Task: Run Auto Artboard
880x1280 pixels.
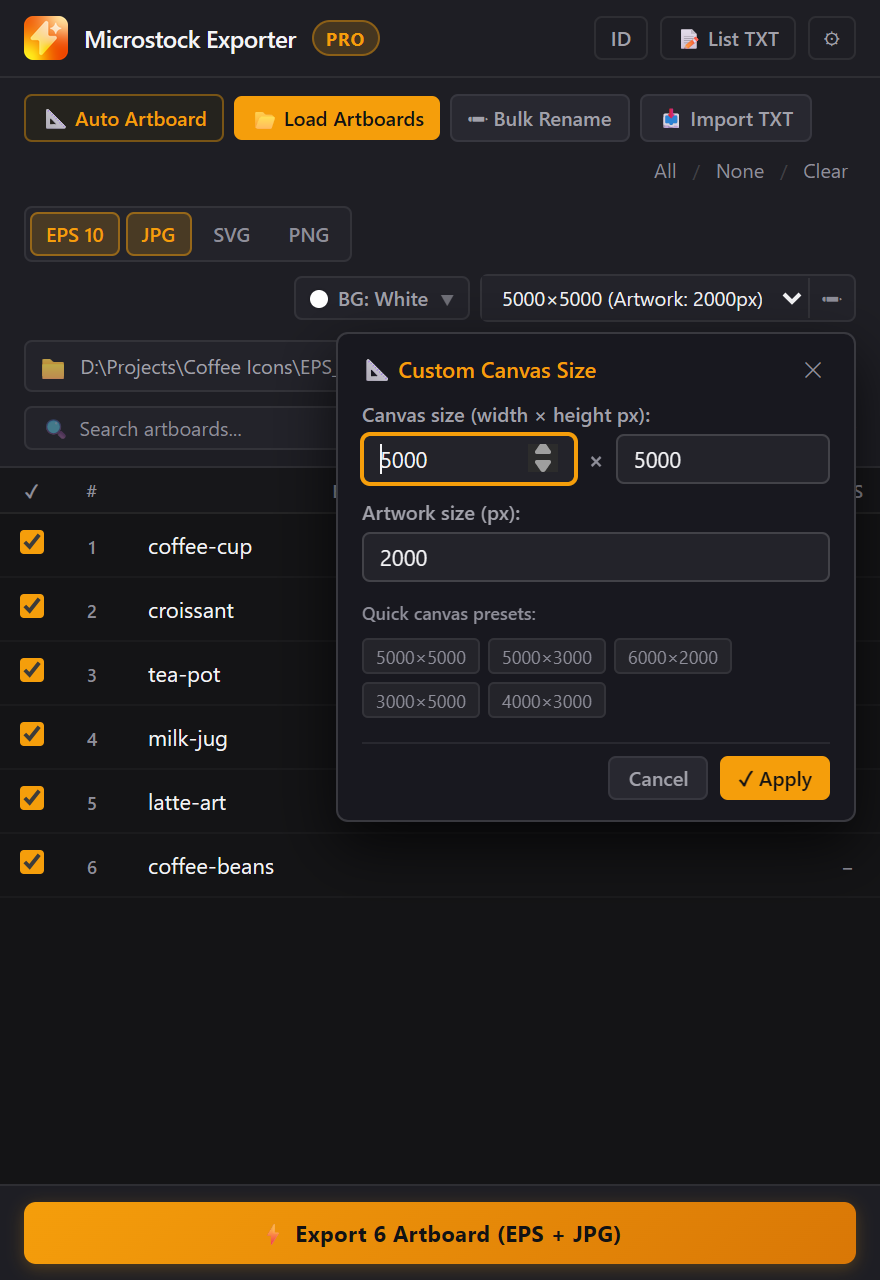Action: point(124,119)
